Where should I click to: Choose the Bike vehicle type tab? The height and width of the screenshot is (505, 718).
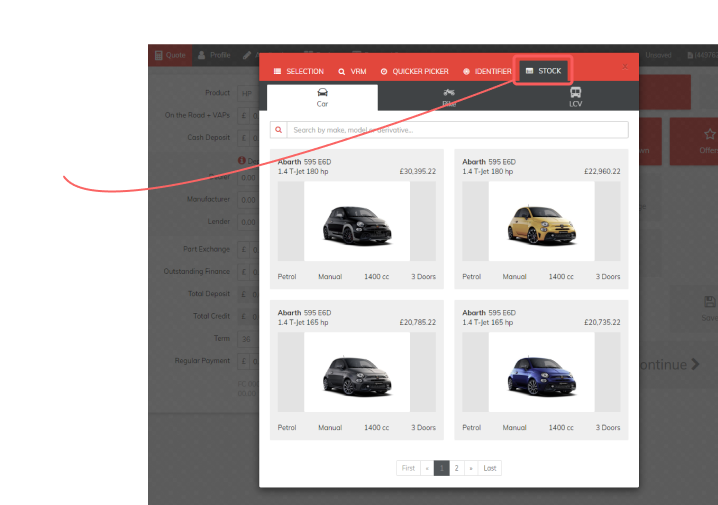[x=449, y=98]
